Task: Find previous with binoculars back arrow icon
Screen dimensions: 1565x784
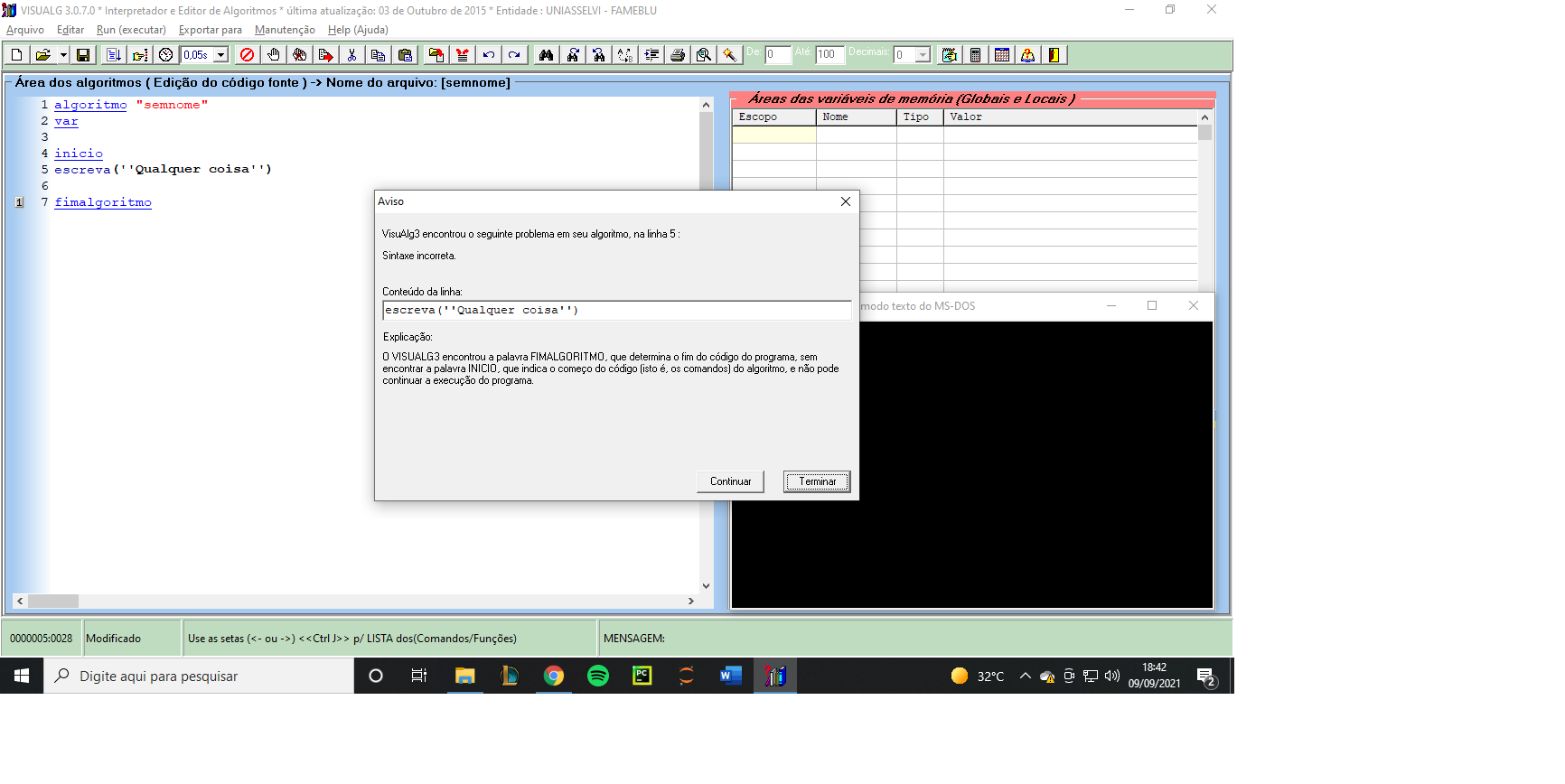Action: [x=598, y=55]
